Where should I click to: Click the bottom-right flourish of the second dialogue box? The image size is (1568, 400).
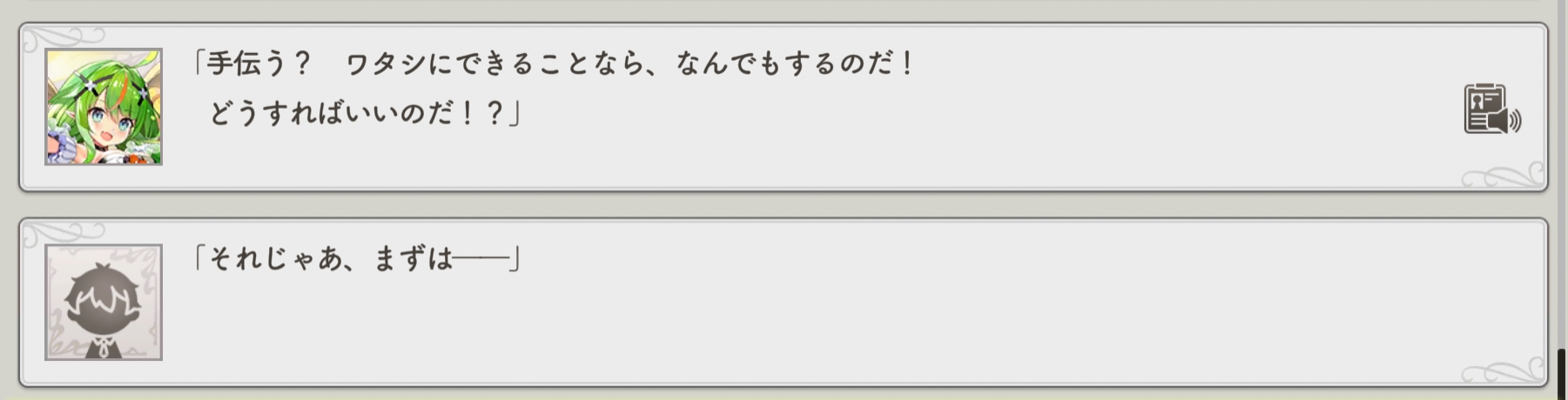tap(1502, 370)
